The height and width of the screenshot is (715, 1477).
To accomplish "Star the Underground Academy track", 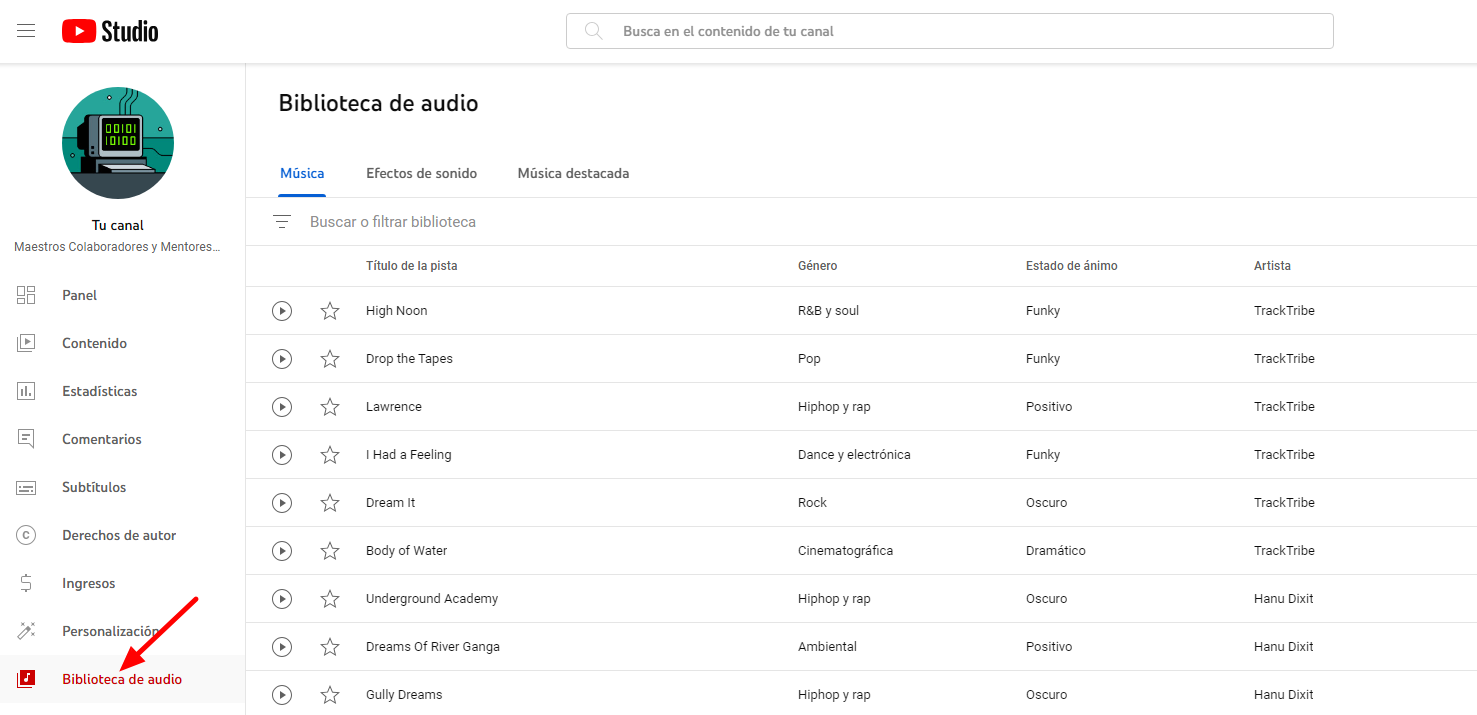I will tap(330, 599).
